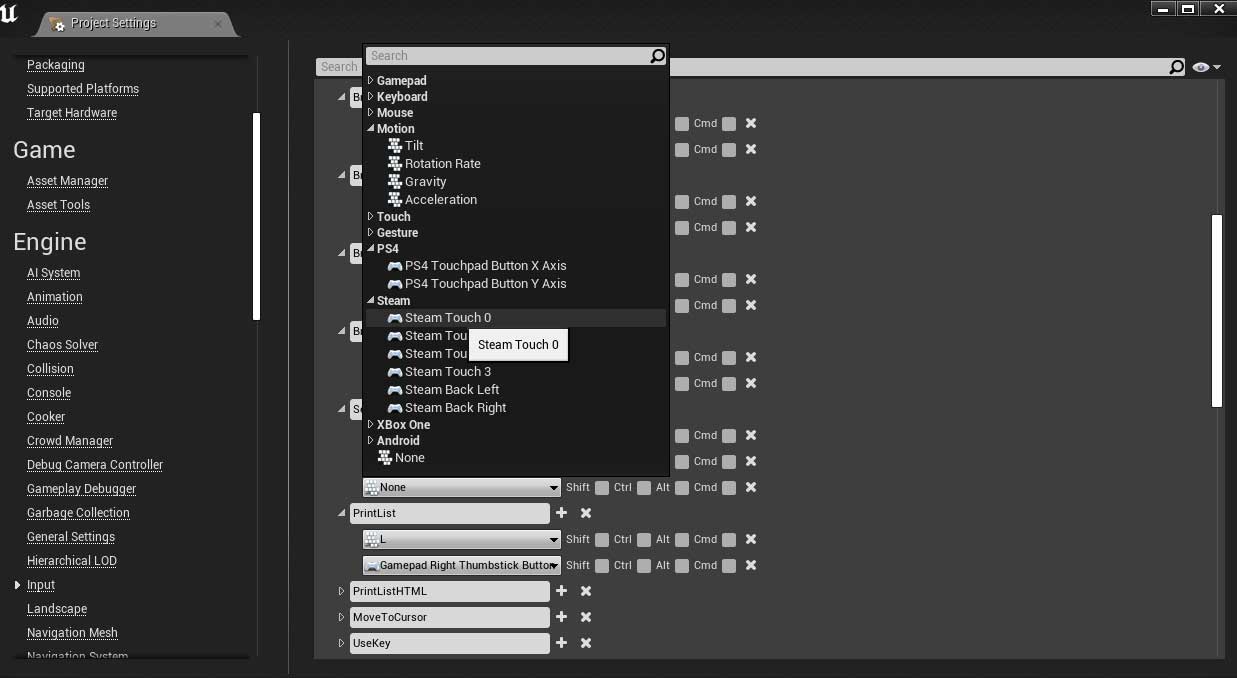Viewport: 1237px width, 678px height.
Task: Collapse the Motion category
Action: (x=371, y=129)
